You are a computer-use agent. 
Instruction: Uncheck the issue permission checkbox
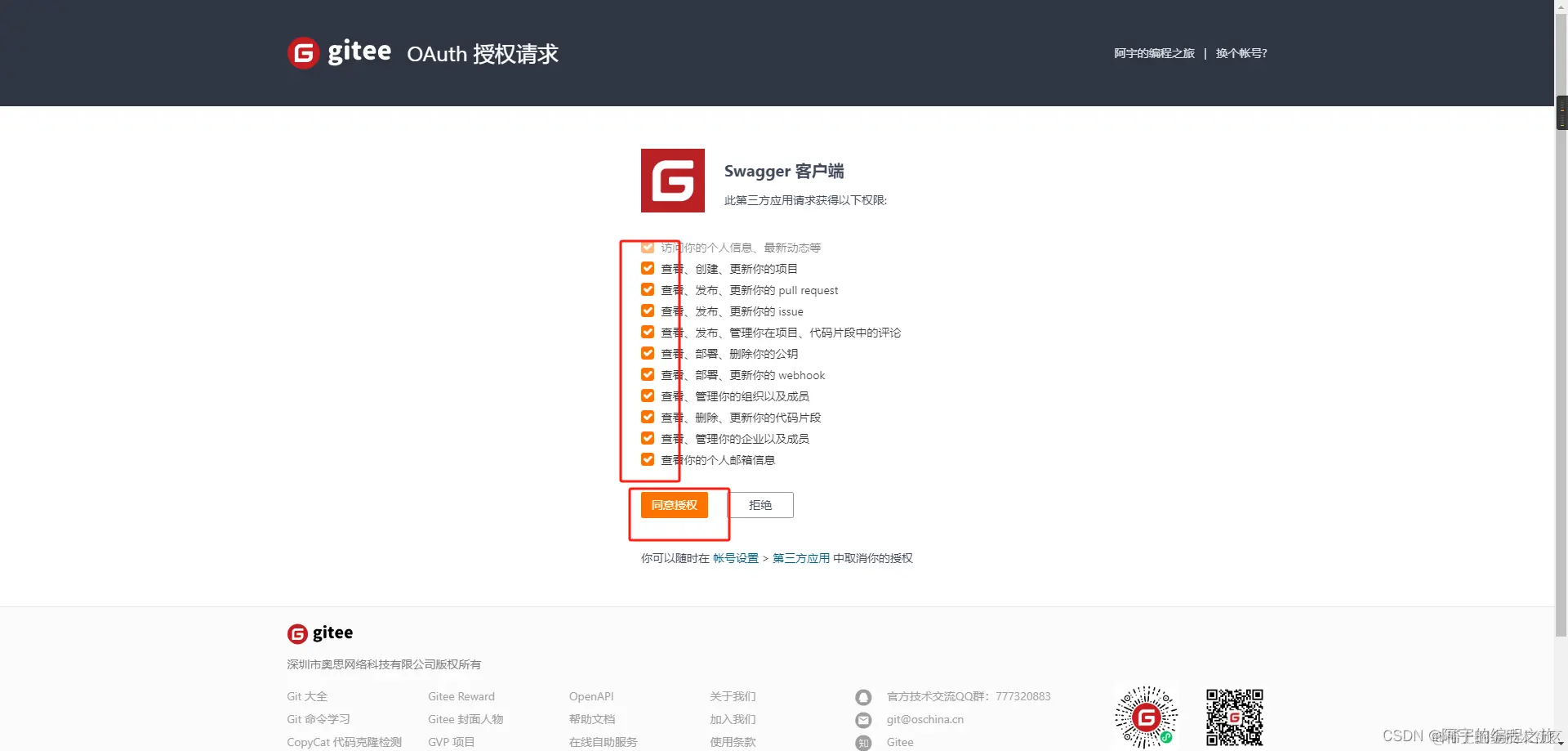[x=648, y=311]
